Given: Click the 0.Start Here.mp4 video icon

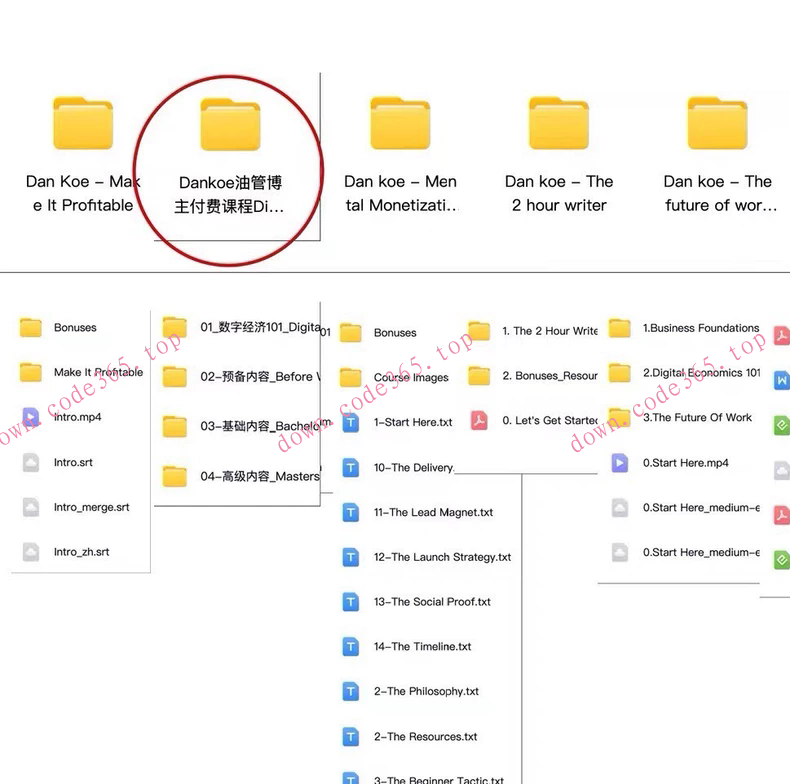Looking at the screenshot, I should [620, 463].
